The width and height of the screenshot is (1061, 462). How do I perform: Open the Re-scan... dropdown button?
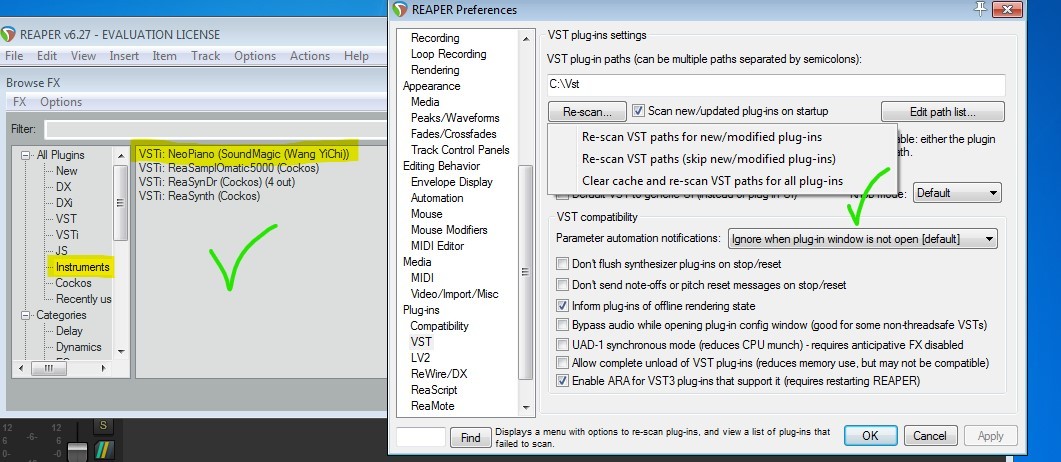tap(587, 111)
